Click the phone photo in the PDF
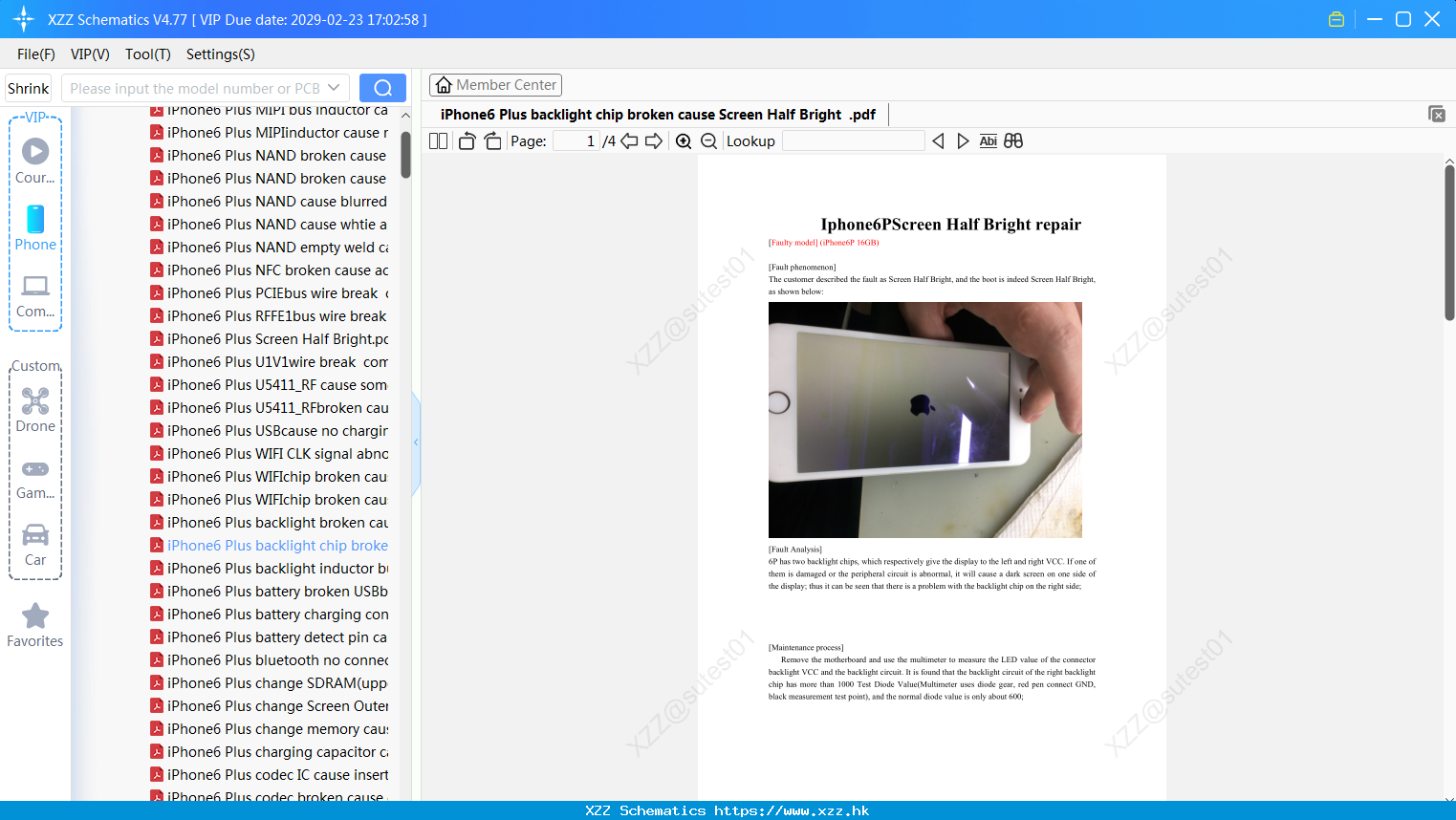 [x=925, y=421]
